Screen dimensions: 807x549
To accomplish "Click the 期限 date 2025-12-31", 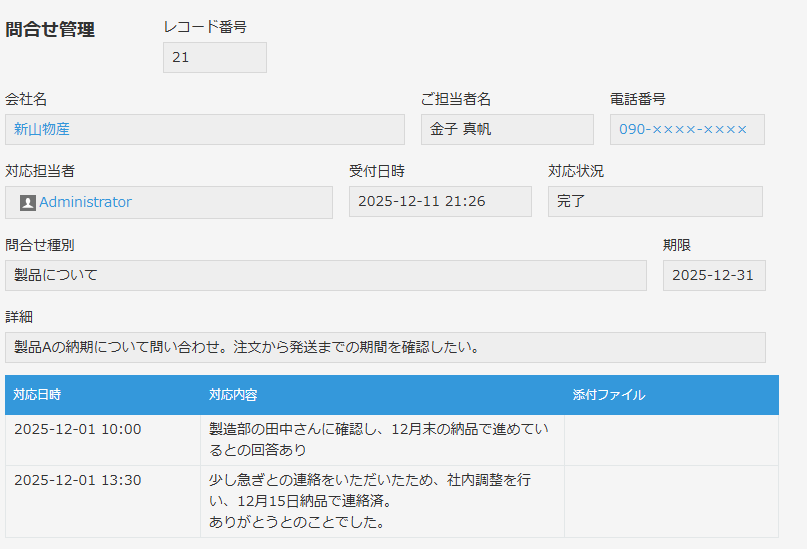I will click(713, 275).
